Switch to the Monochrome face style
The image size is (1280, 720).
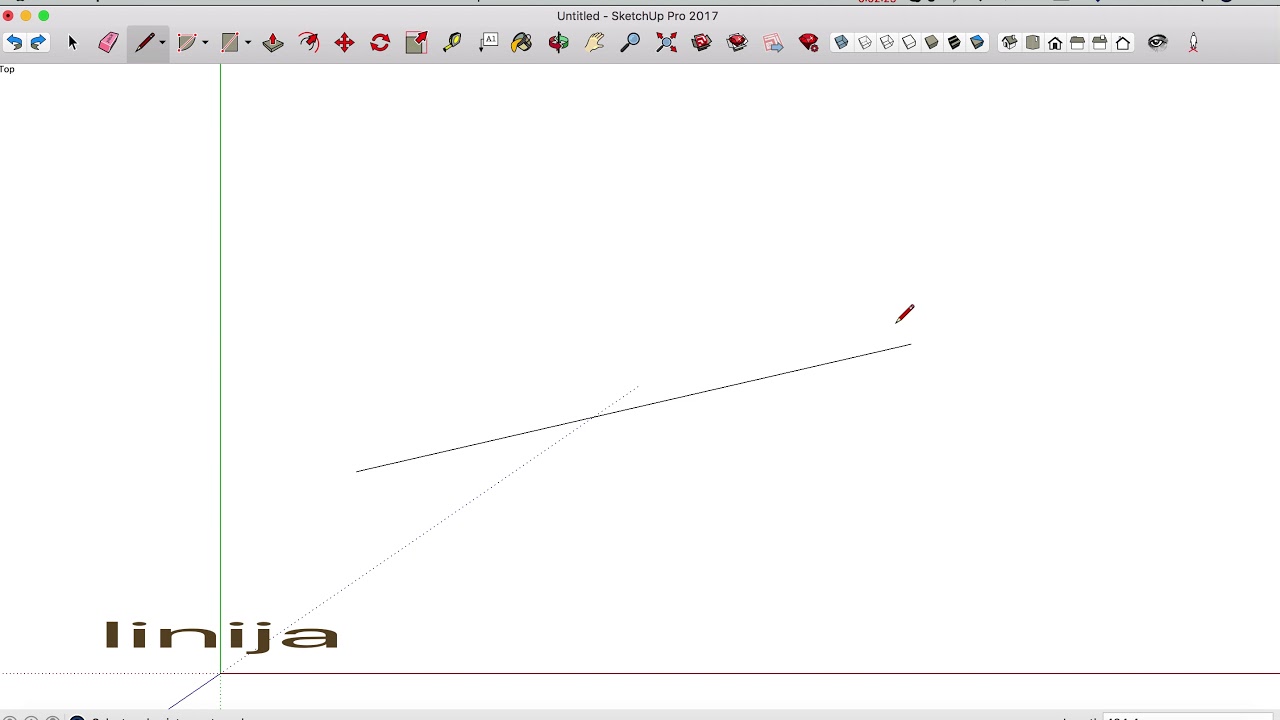click(978, 42)
